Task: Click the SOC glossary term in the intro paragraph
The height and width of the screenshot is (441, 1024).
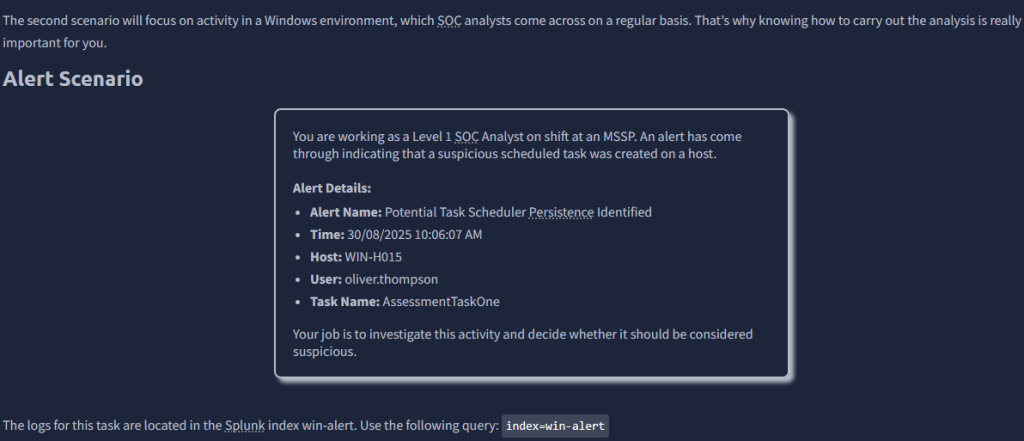Action: point(450,20)
